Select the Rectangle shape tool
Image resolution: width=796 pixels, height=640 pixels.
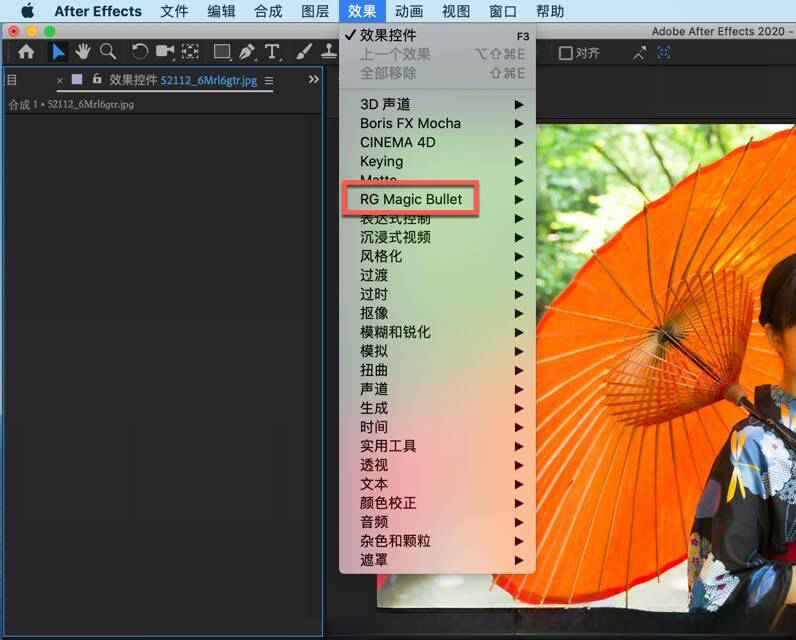[222, 52]
